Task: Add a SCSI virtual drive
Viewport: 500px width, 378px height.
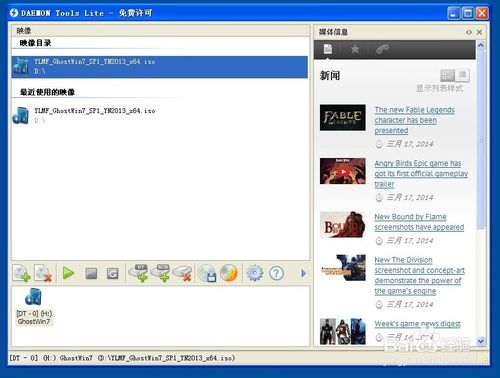Action: coord(161,273)
